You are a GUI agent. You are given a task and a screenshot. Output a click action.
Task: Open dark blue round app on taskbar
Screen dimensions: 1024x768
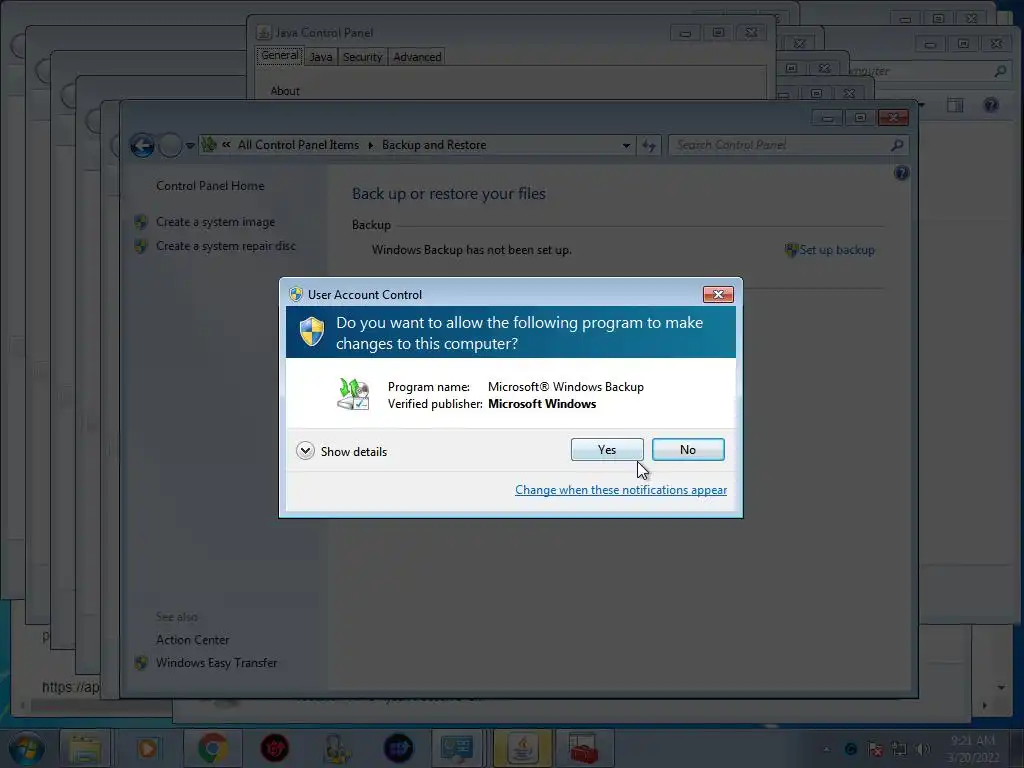click(398, 748)
